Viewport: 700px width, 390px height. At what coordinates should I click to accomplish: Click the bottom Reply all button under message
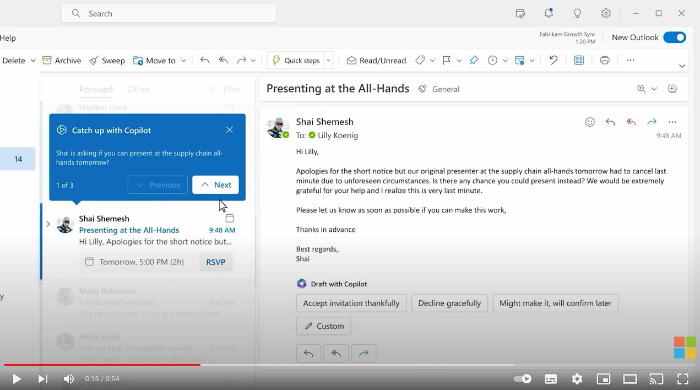tap(336, 353)
